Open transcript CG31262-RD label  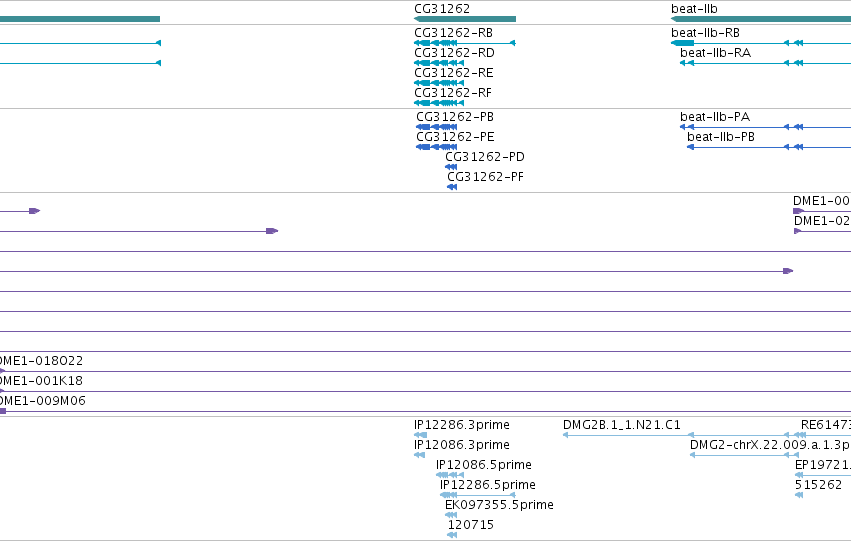(454, 53)
